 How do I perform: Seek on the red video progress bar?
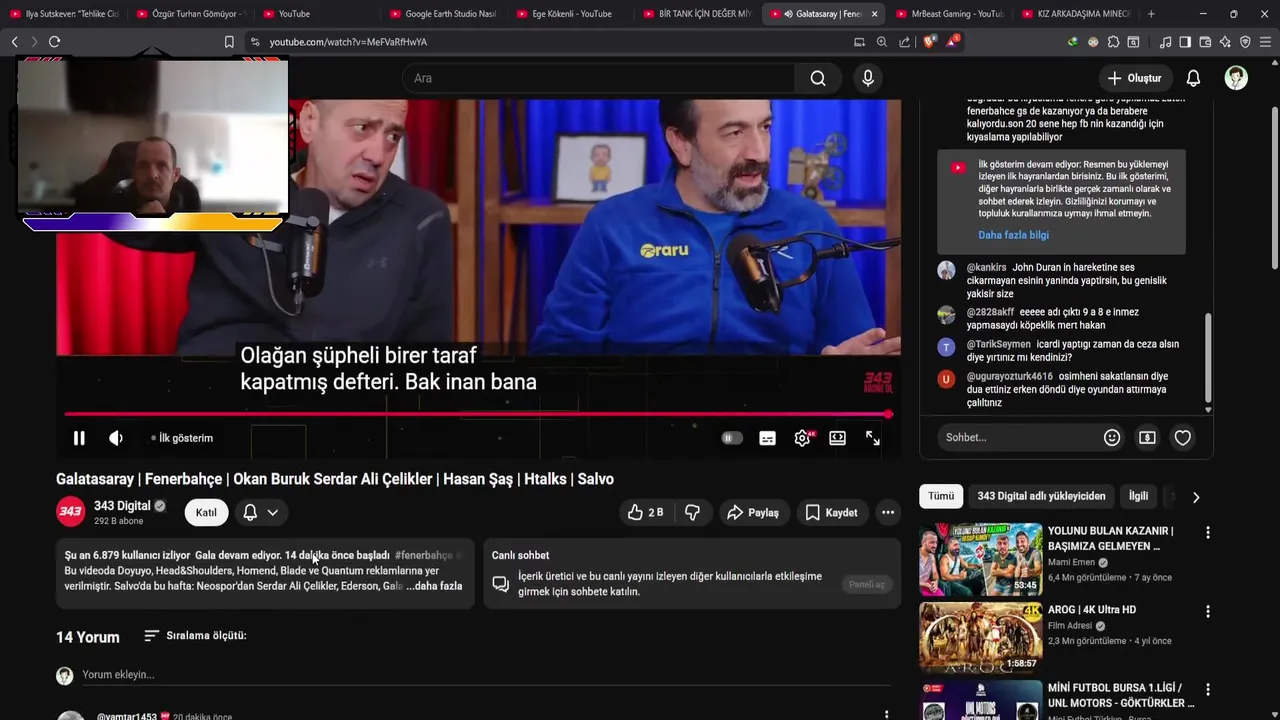(477, 414)
